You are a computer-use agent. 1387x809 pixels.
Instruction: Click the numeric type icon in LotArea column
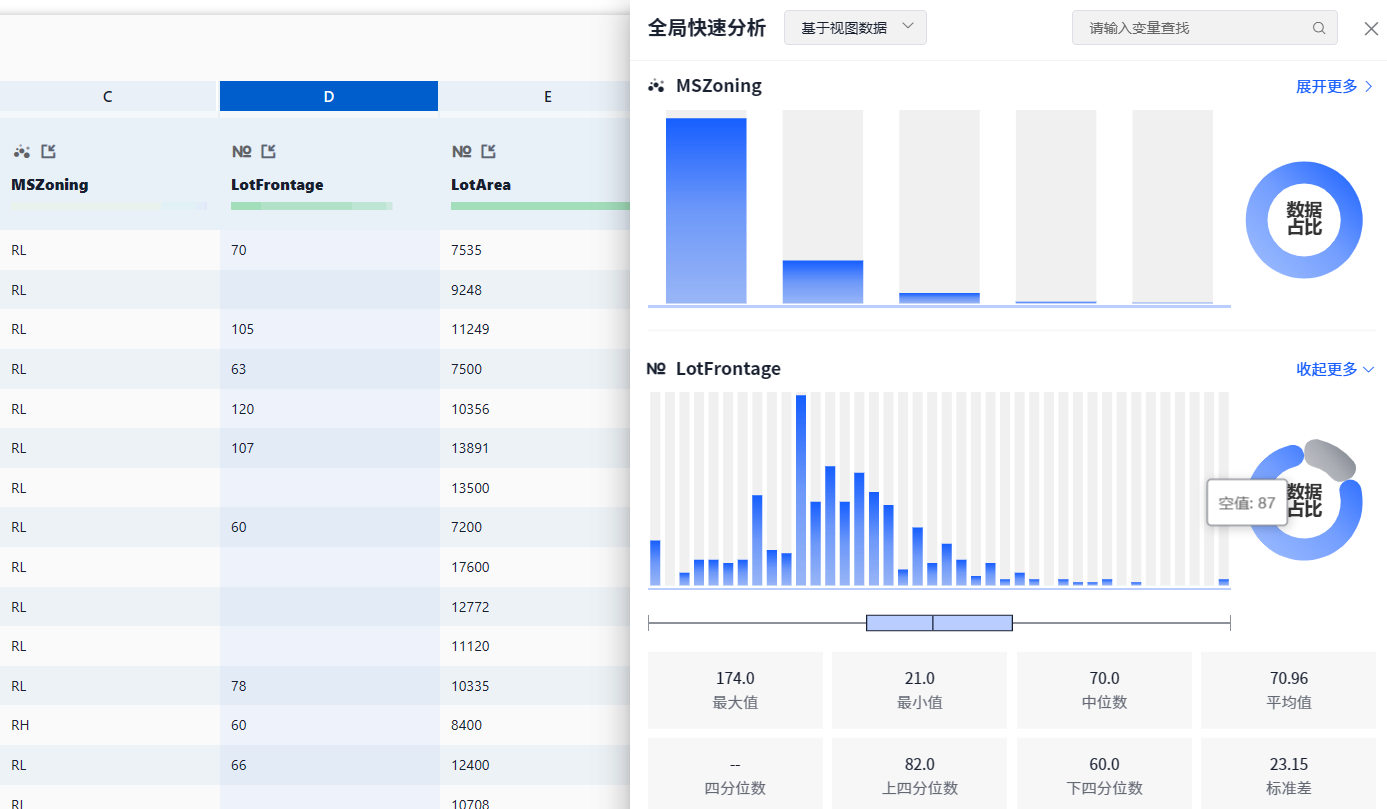coord(461,152)
